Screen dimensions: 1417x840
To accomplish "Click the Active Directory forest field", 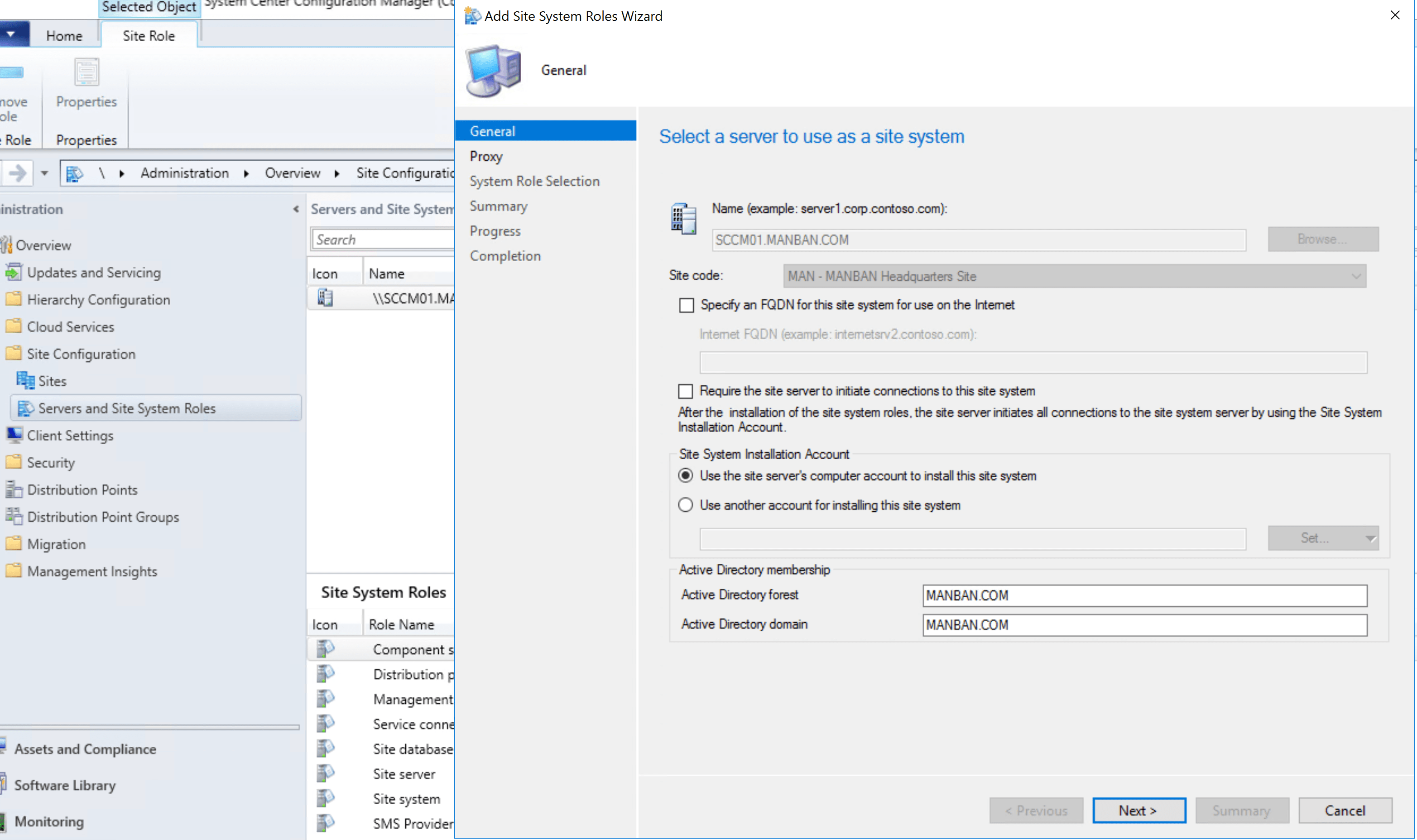I will point(1143,595).
